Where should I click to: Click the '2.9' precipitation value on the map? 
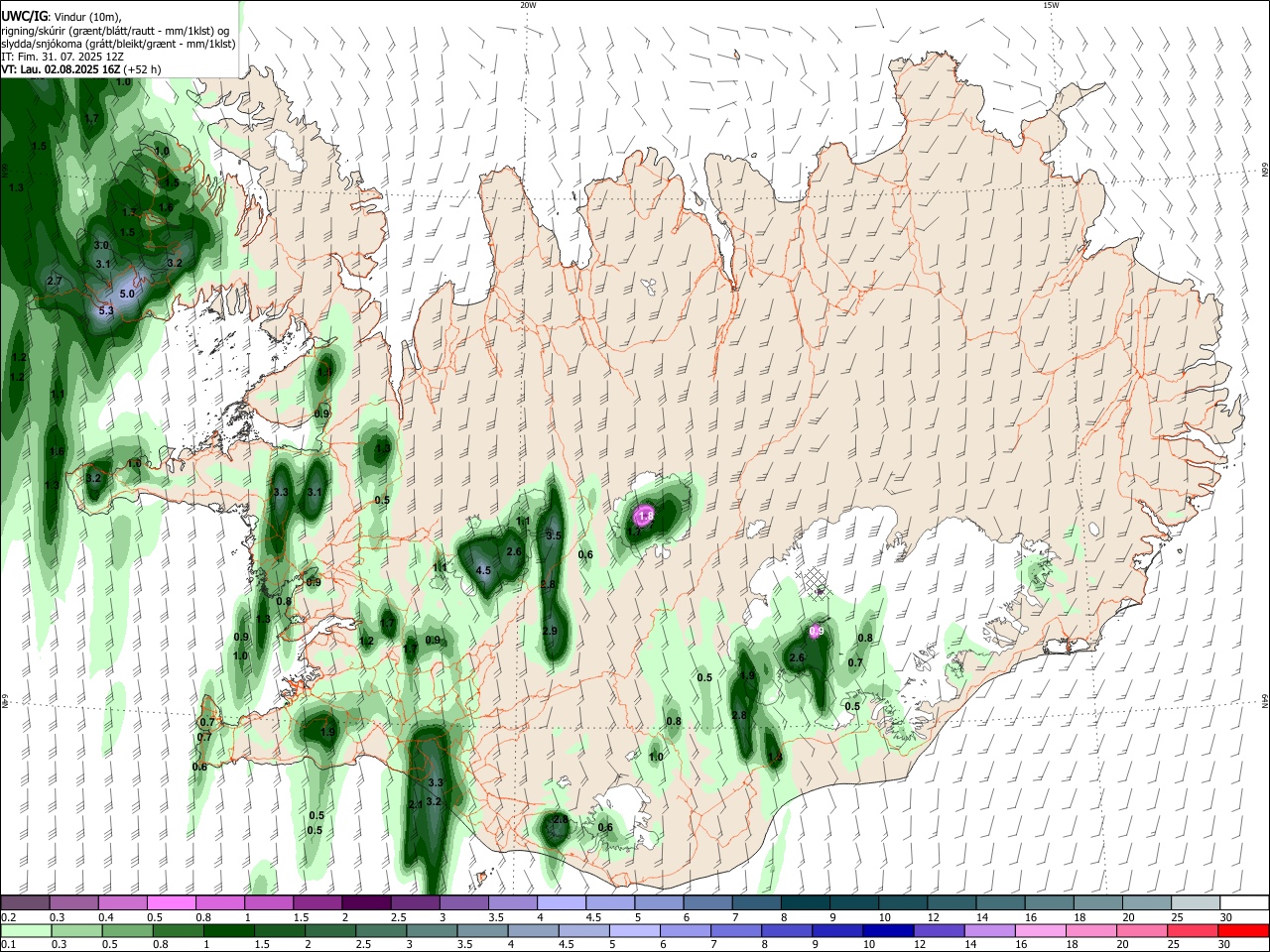click(551, 632)
